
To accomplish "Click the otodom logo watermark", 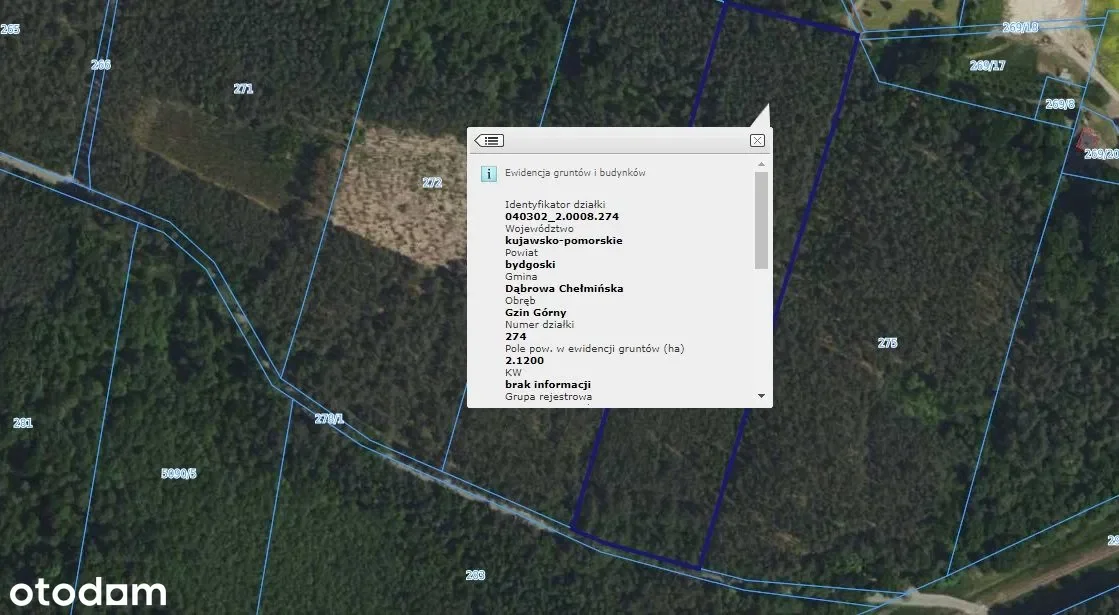I will point(89,592).
